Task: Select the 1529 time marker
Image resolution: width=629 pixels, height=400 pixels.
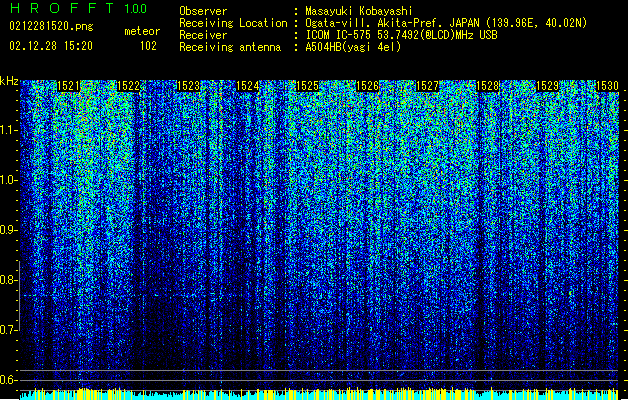Action: tap(547, 86)
